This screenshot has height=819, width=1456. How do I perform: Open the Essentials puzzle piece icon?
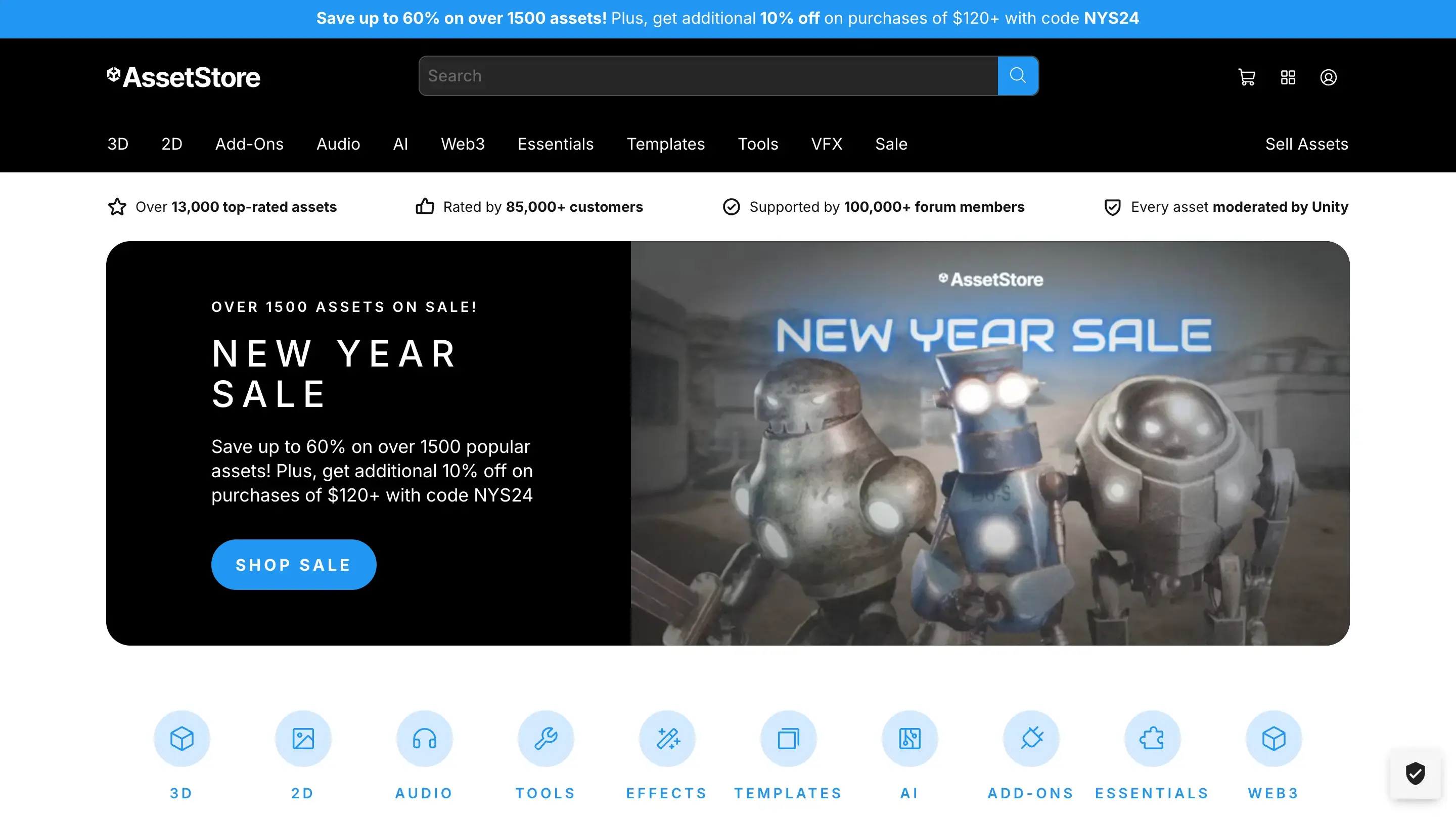[x=1152, y=738]
